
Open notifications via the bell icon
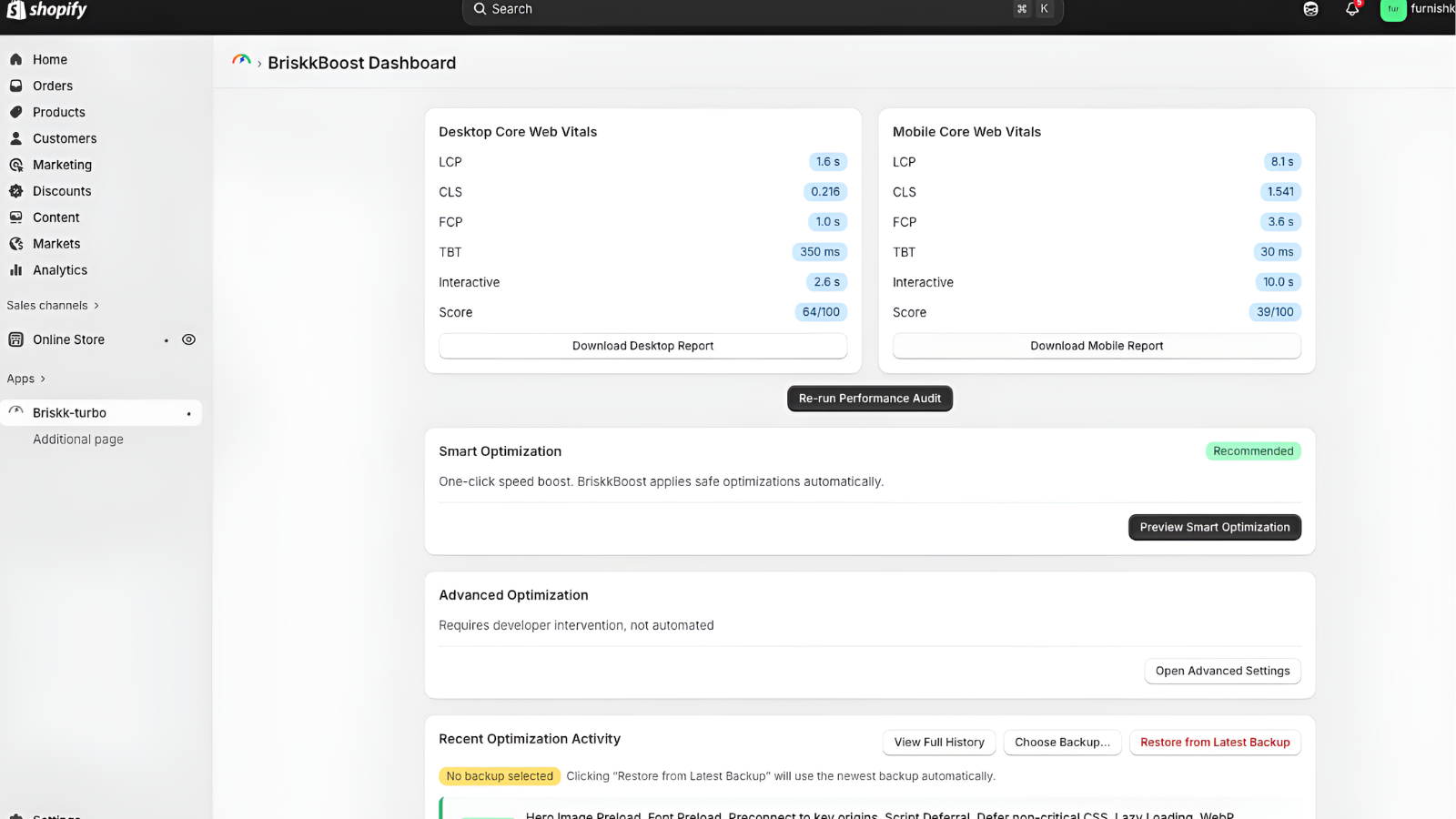tap(1351, 9)
